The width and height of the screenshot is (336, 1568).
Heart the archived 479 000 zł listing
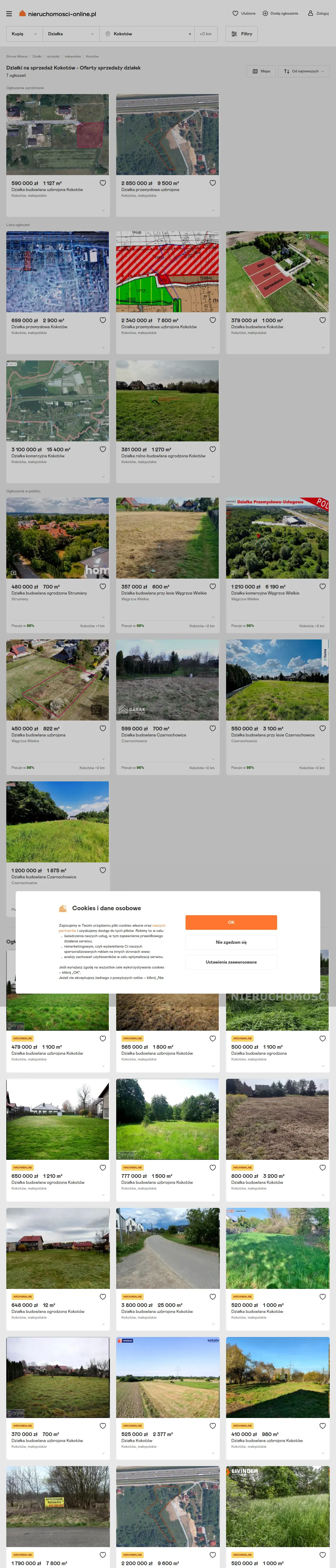coord(102,1039)
